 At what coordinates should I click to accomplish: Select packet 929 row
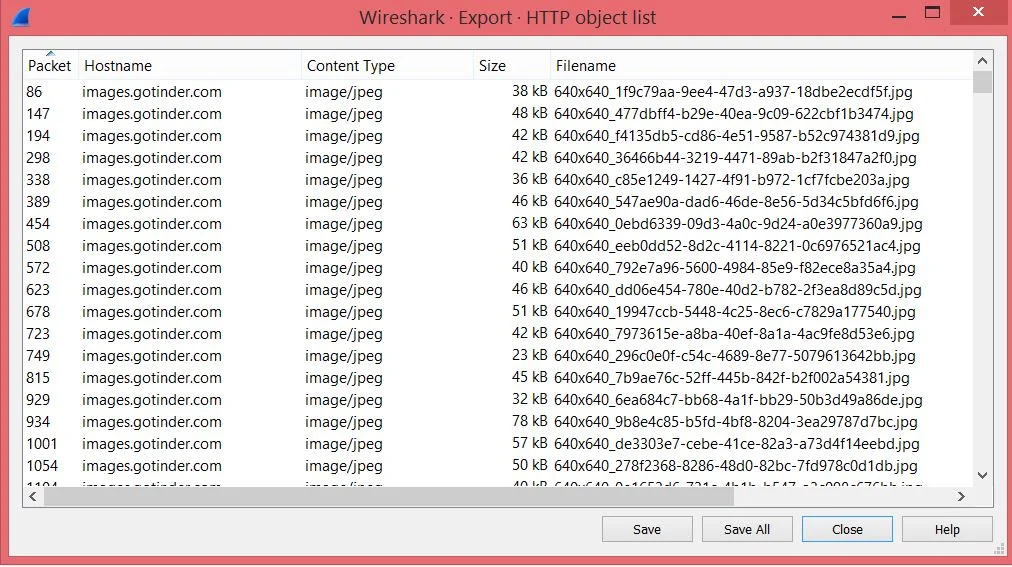tap(497, 399)
